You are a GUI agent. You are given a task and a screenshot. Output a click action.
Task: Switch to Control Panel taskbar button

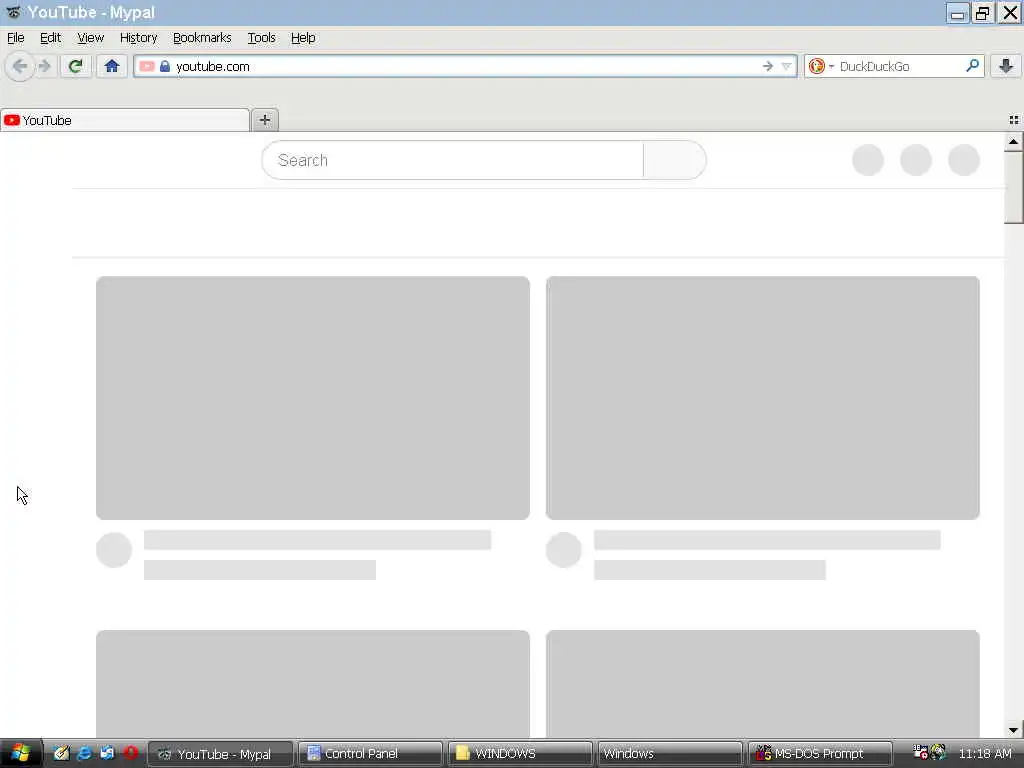[370, 754]
